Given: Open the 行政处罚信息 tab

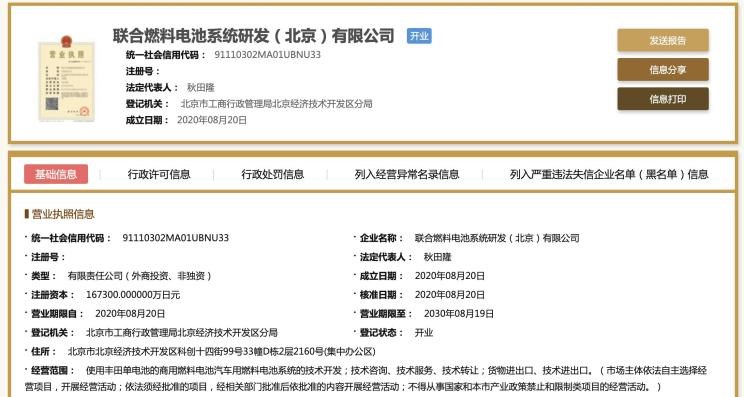Looking at the screenshot, I should 272,174.
